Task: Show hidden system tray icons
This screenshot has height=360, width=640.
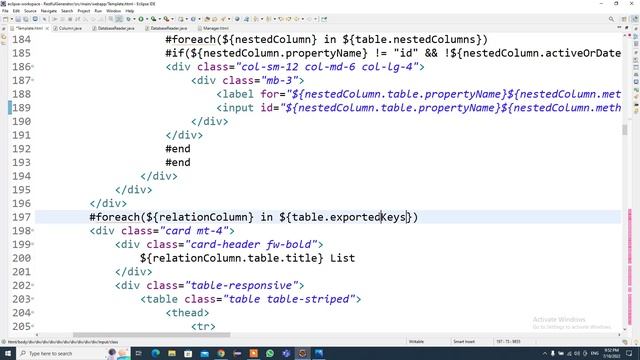Action: (544, 353)
